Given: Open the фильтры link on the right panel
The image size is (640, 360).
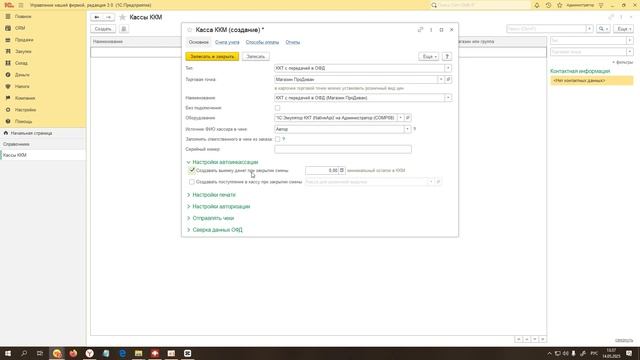Looking at the screenshot, I should [x=623, y=62].
